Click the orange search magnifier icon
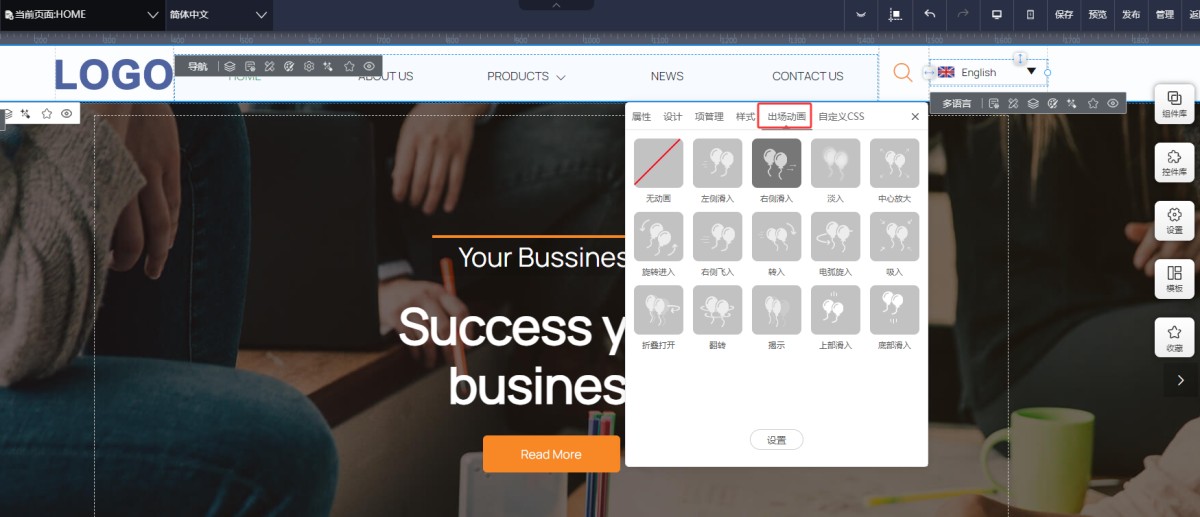This screenshot has height=517, width=1200. click(x=902, y=72)
